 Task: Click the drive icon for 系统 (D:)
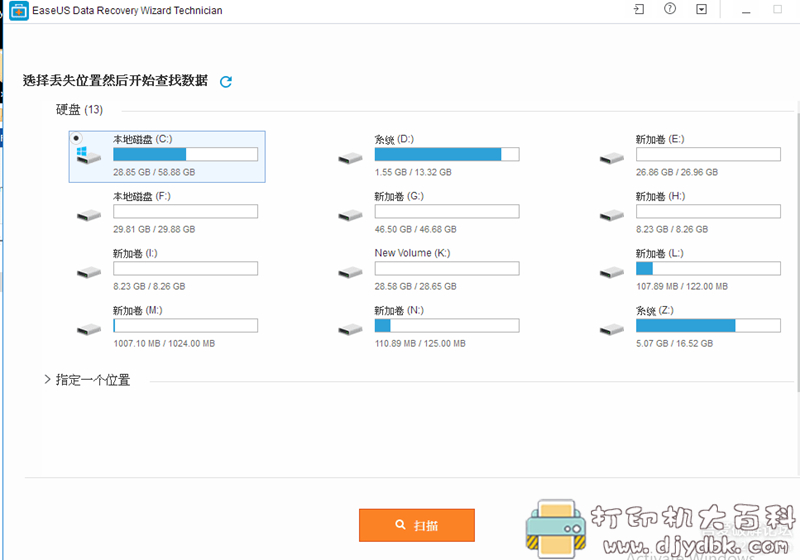click(351, 159)
